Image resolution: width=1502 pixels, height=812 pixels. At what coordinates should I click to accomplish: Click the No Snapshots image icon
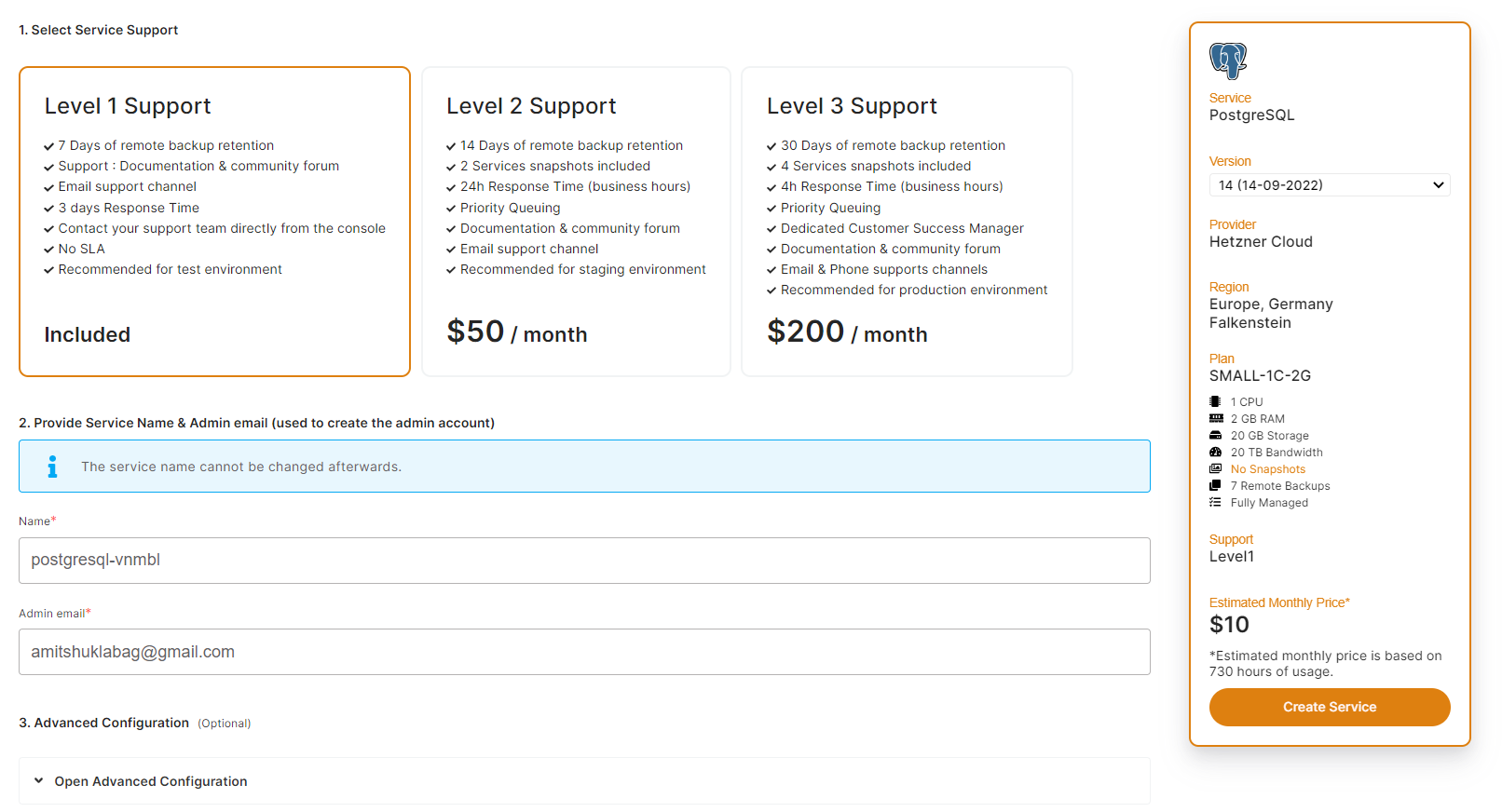1215,468
